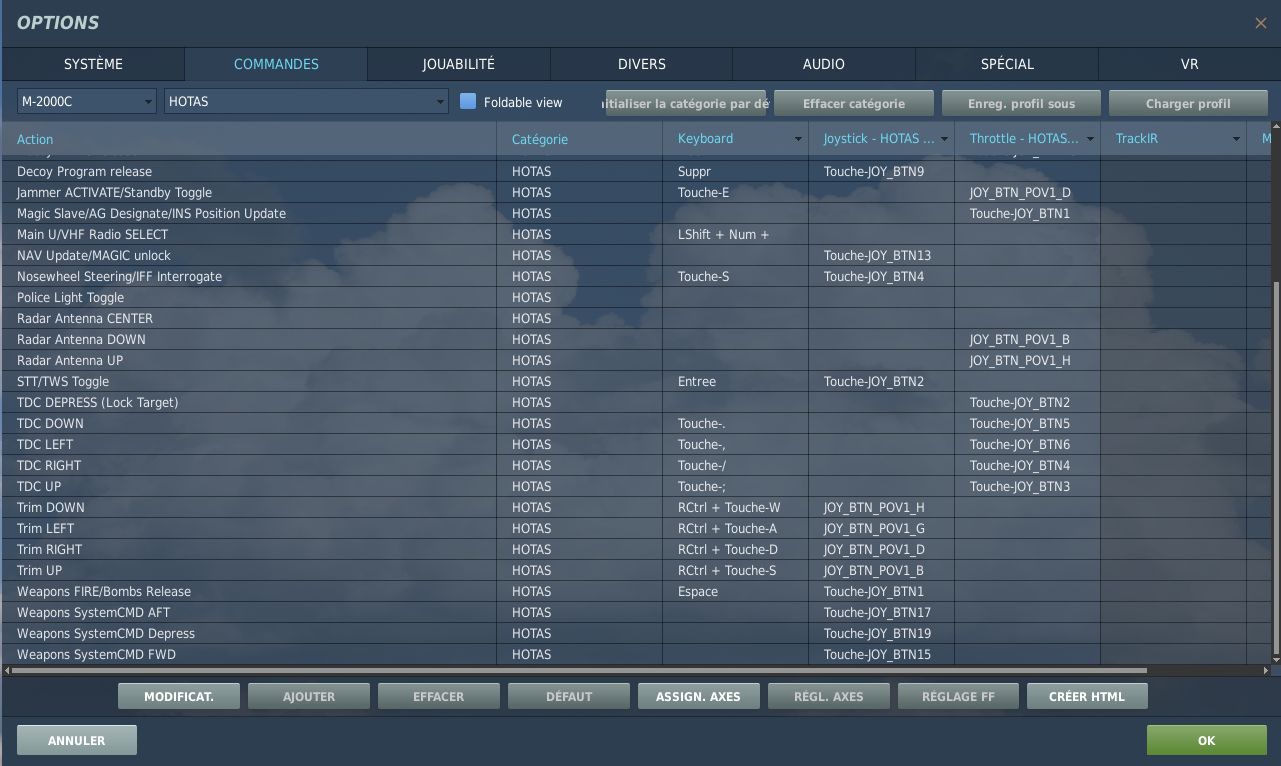This screenshot has width=1281, height=766.
Task: Click Keyboard cell for Radar Antenna CENTER
Action: click(x=735, y=318)
